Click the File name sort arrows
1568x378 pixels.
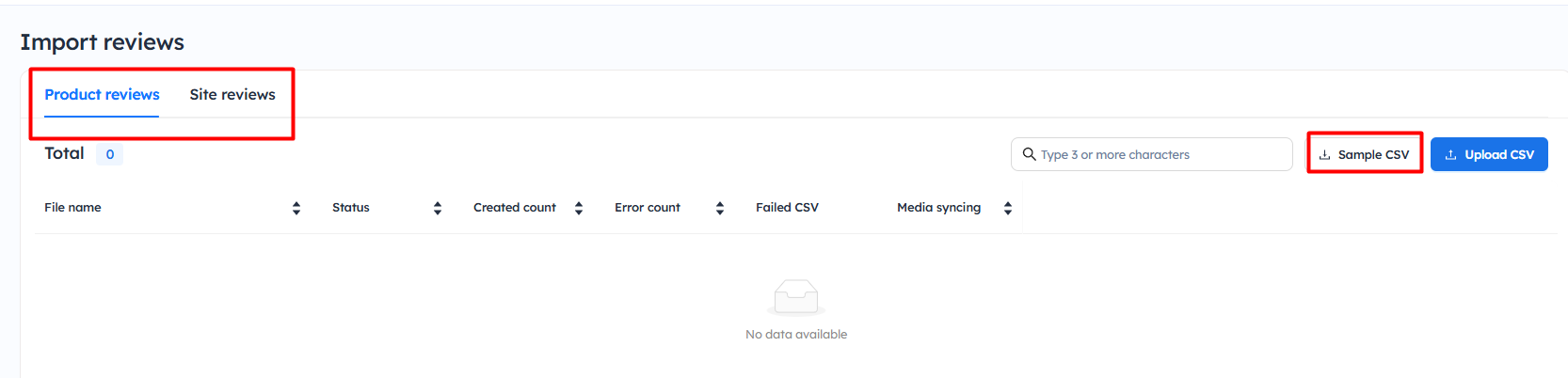[296, 208]
